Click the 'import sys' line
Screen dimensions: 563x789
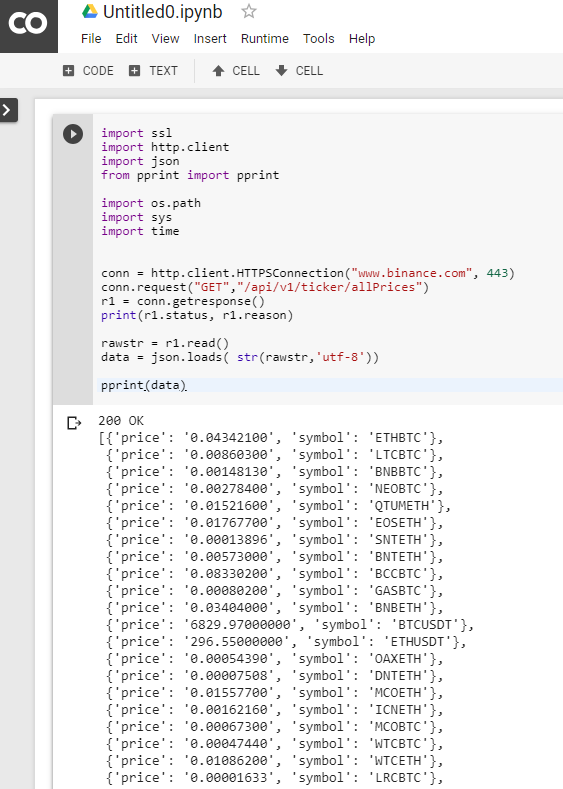[136, 217]
